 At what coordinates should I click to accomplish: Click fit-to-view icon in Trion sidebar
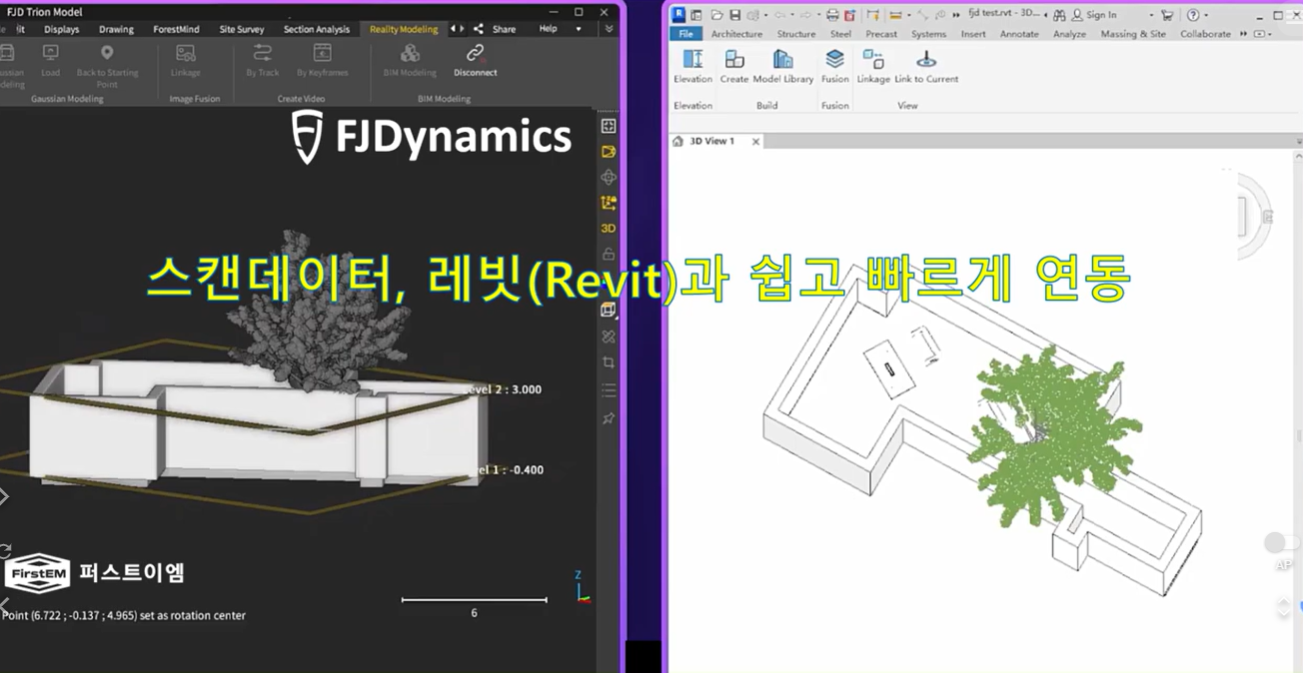(x=608, y=126)
